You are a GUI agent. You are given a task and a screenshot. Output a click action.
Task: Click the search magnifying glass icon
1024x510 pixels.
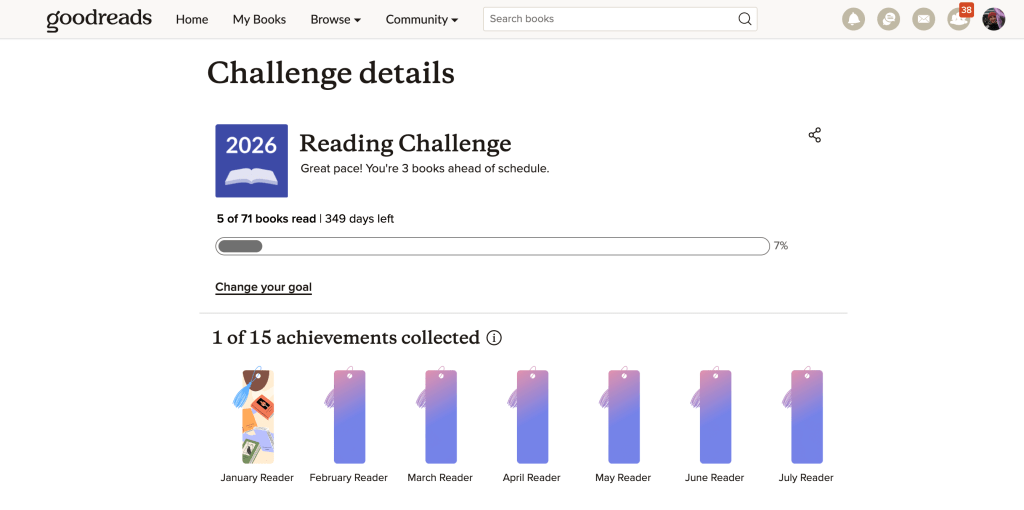(x=744, y=19)
